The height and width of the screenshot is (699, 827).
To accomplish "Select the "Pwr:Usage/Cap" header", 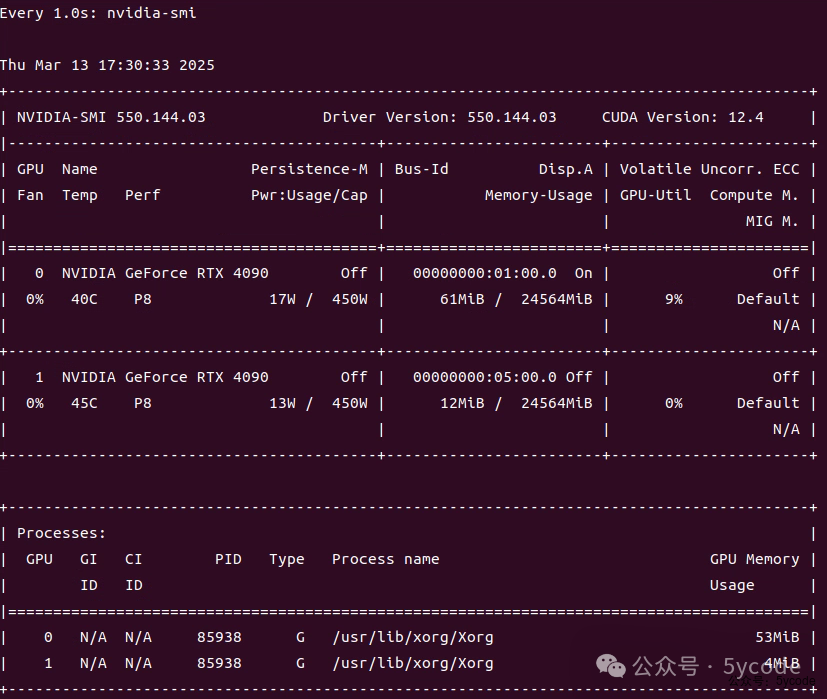I will [x=309, y=195].
